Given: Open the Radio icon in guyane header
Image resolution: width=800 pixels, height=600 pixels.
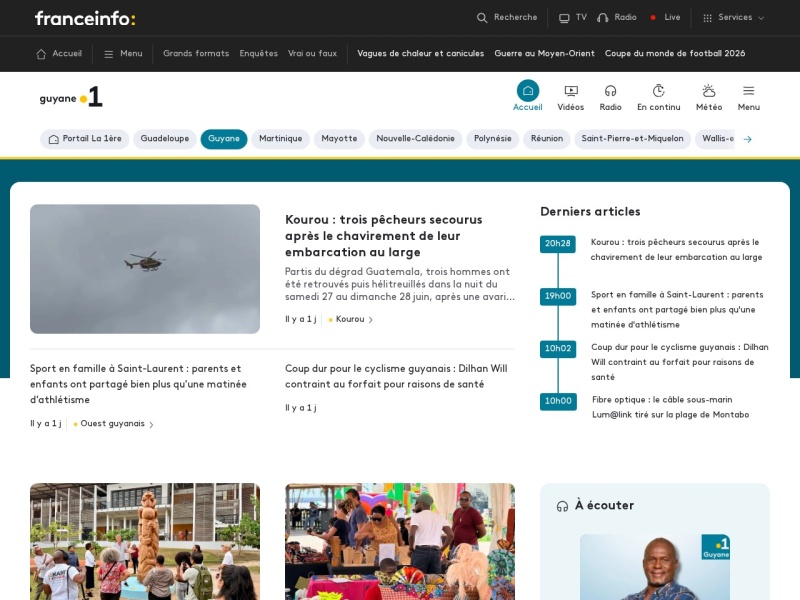Looking at the screenshot, I should (610, 91).
